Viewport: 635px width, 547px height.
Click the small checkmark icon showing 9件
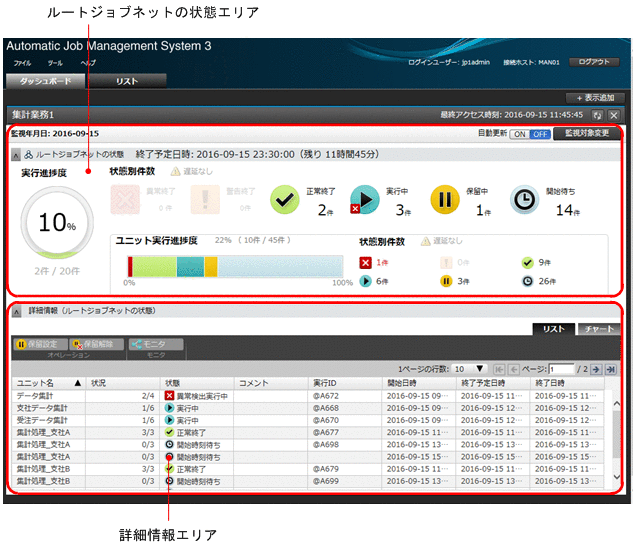[527, 262]
